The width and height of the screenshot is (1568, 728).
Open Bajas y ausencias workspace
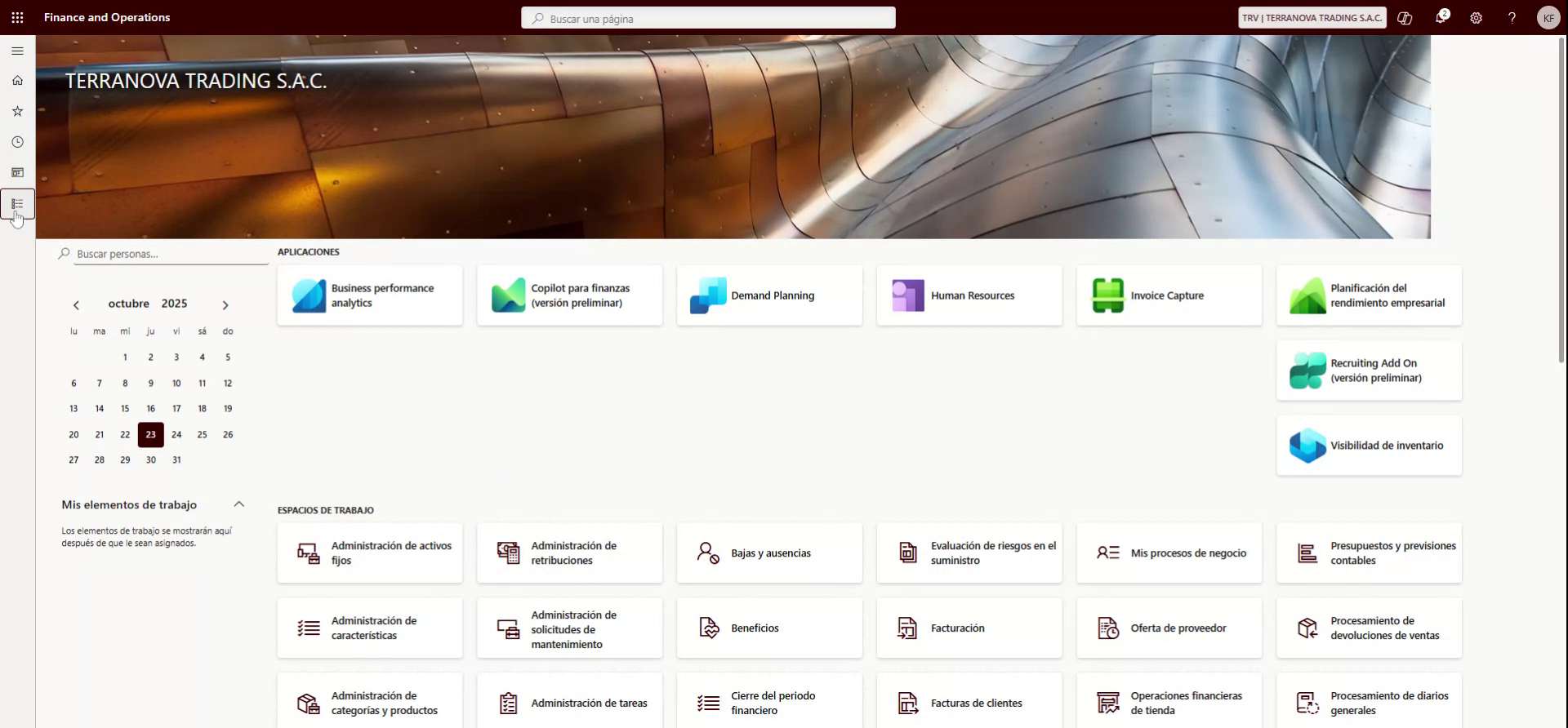click(x=769, y=553)
